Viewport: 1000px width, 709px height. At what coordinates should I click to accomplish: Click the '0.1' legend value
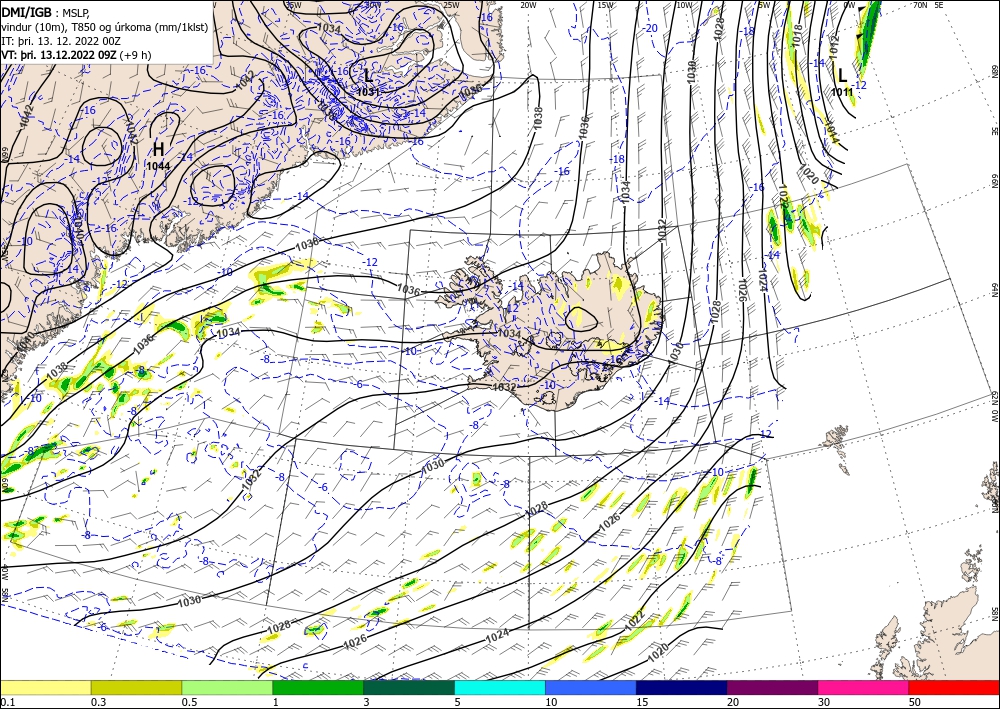[7, 702]
